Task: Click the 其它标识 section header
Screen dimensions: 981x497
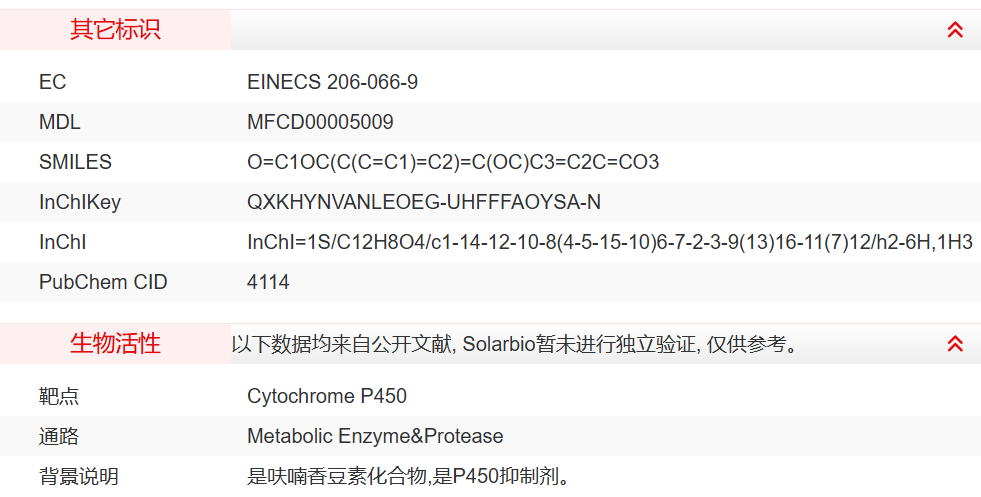Action: tap(115, 30)
